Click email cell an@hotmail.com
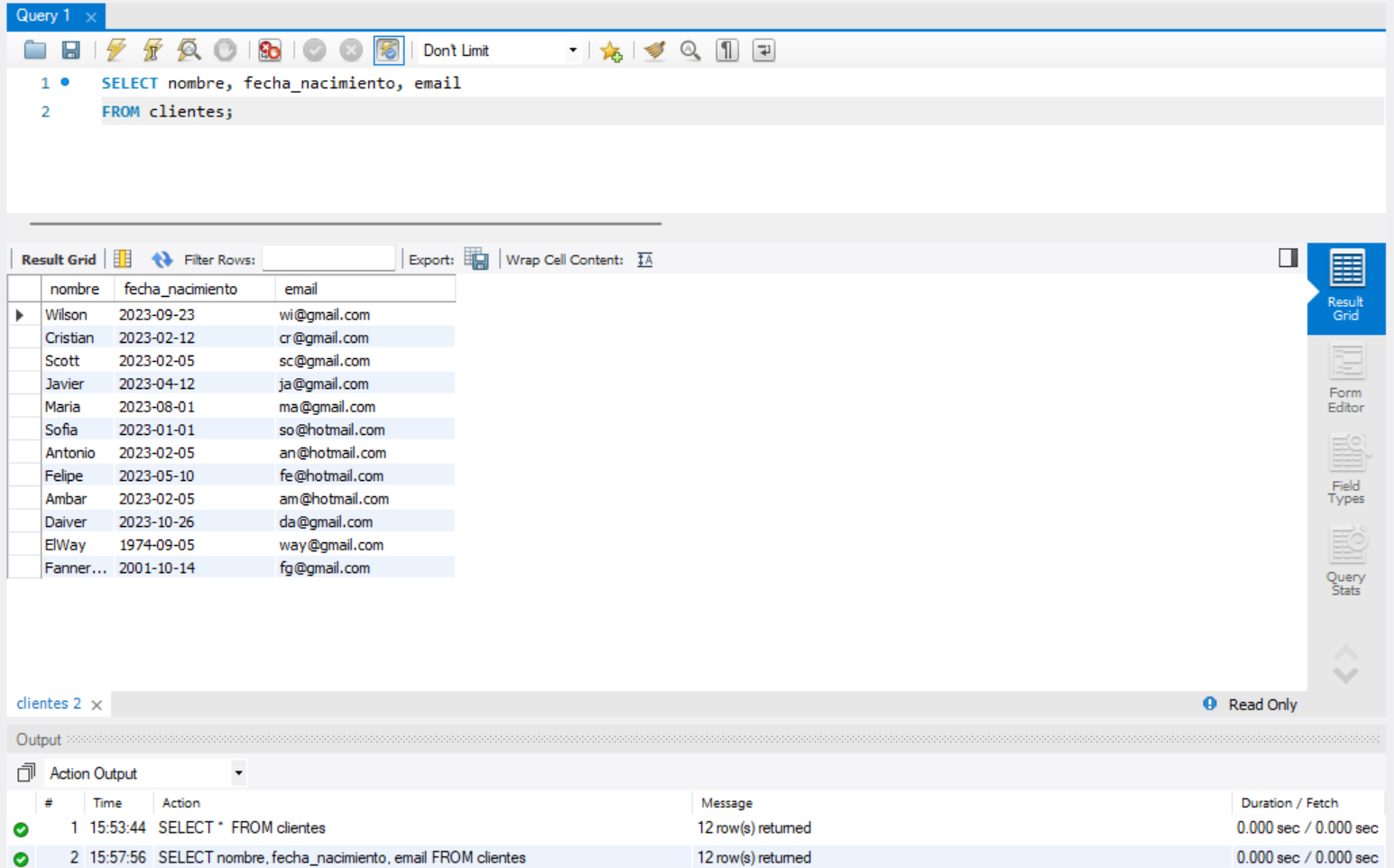The image size is (1394, 868). coord(365,453)
